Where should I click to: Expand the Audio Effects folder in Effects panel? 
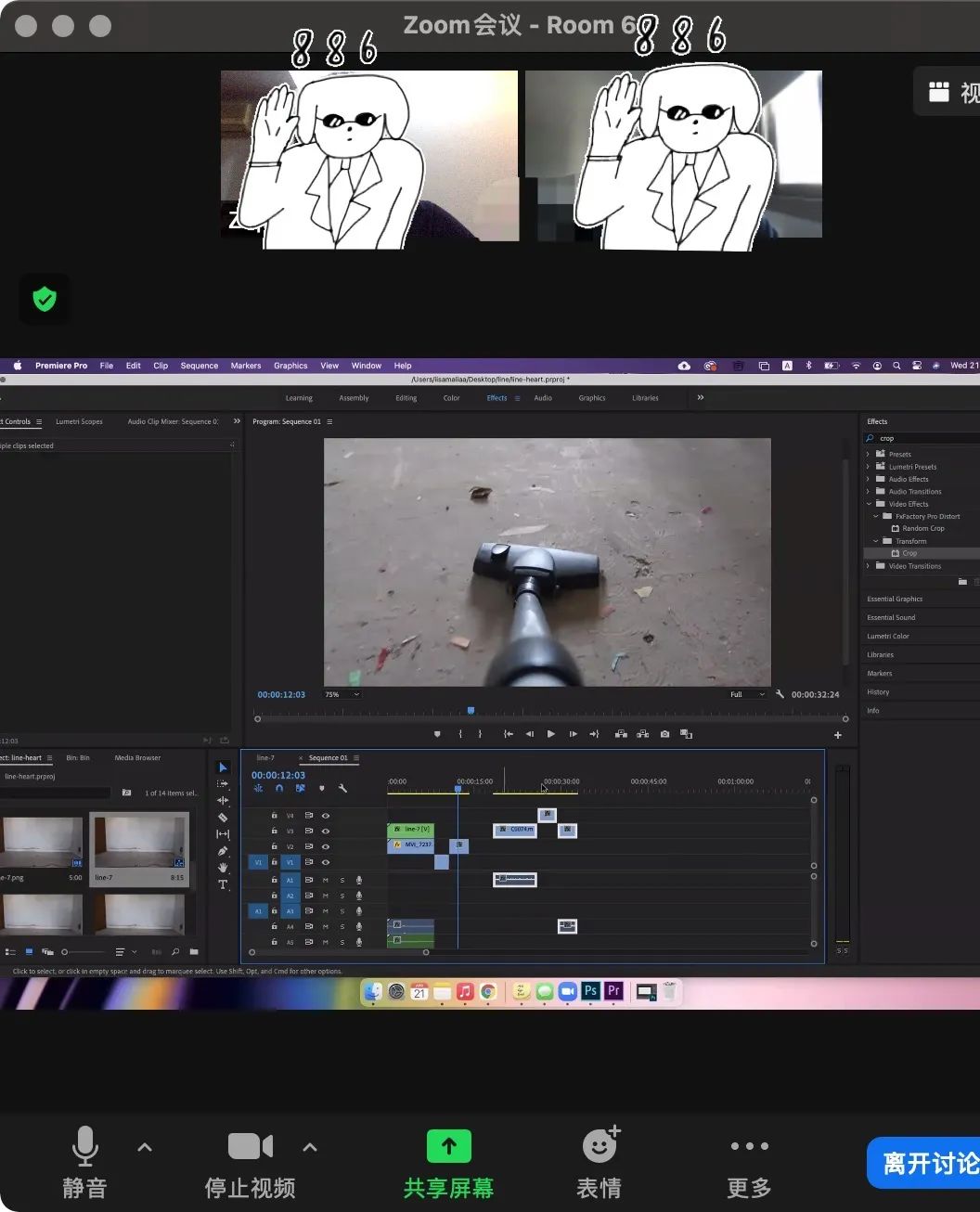869,479
